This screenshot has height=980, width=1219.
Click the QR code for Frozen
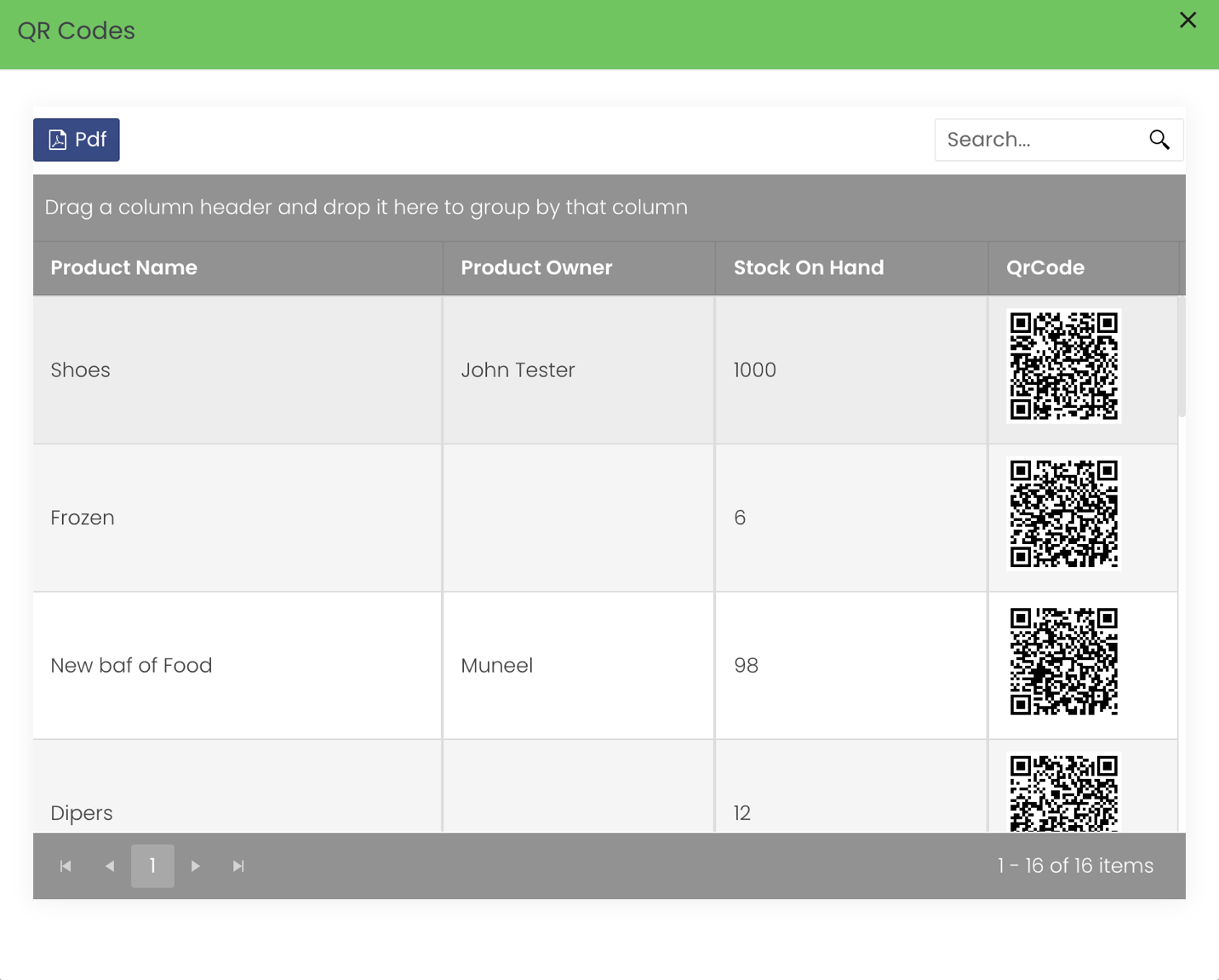coord(1062,513)
